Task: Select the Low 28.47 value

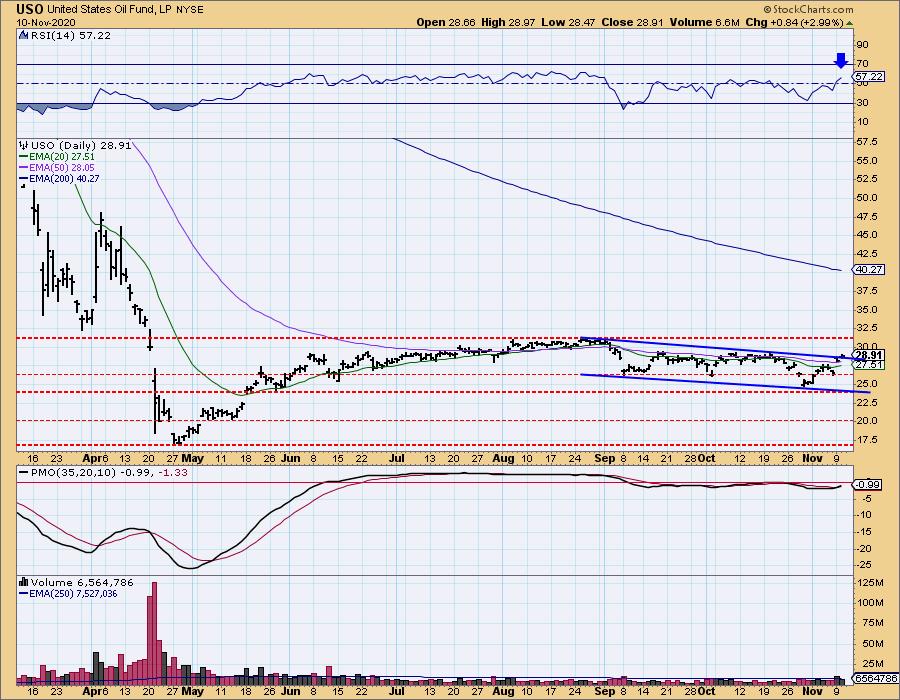Action: tap(568, 22)
